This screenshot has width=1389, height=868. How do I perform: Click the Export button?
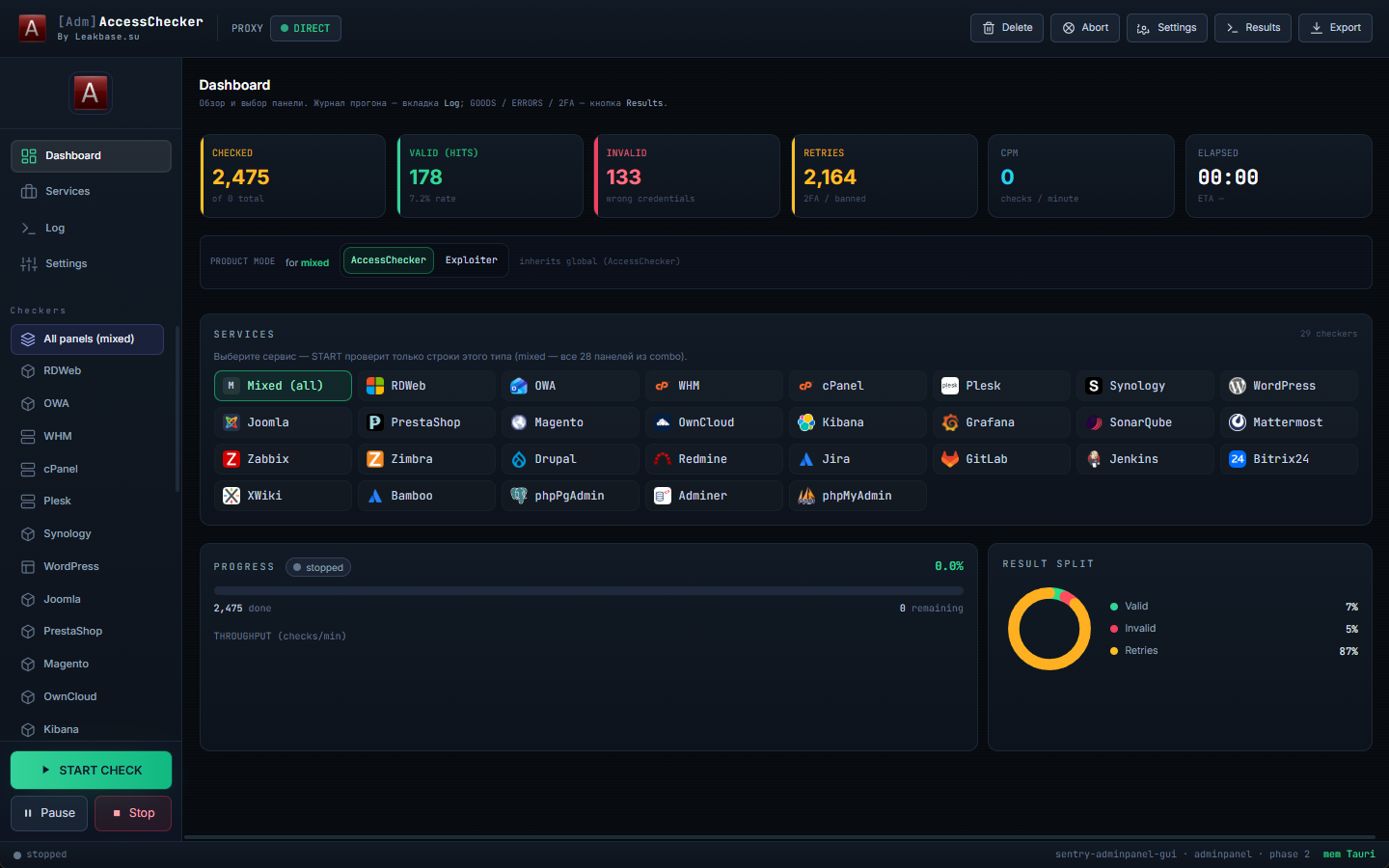tap(1335, 28)
